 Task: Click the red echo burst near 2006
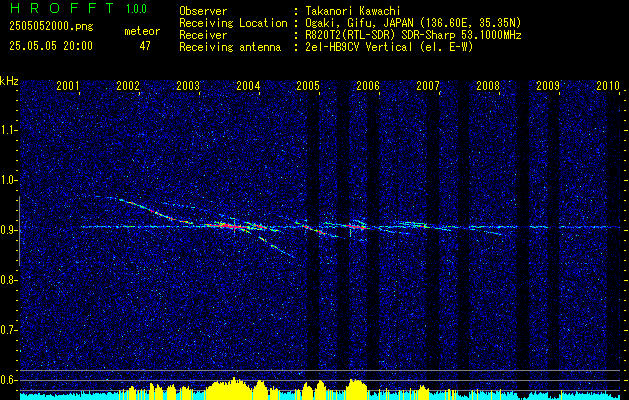coord(357,226)
